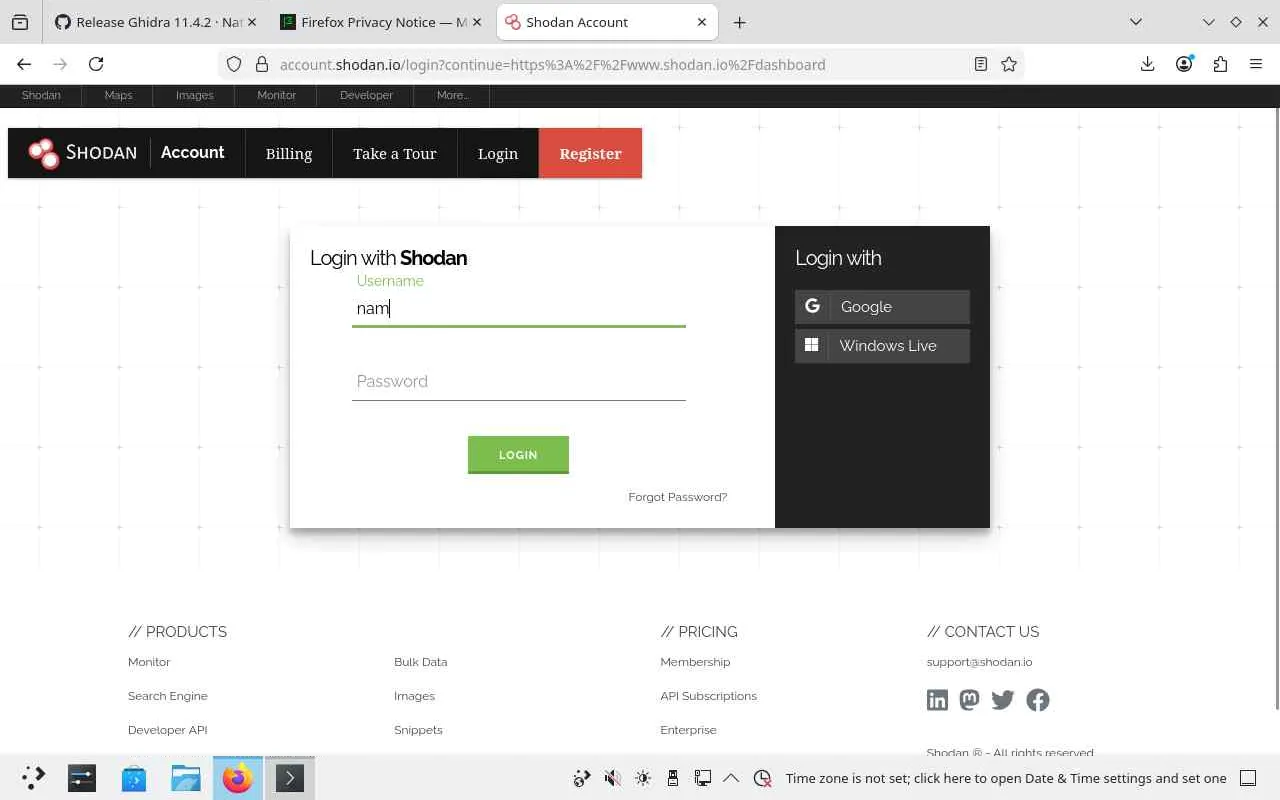
Task: Click Take a Tour in the header
Action: [395, 153]
